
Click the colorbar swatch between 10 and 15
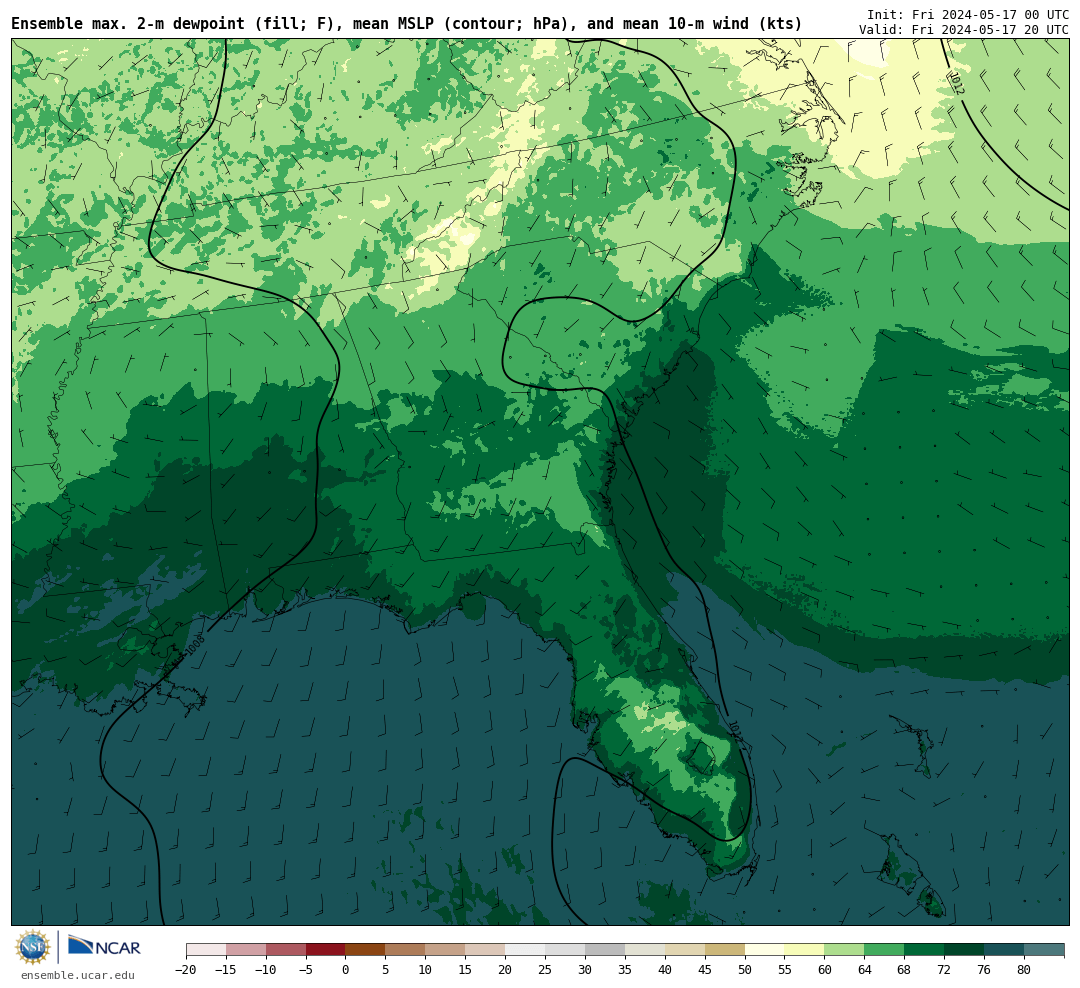(x=446, y=950)
